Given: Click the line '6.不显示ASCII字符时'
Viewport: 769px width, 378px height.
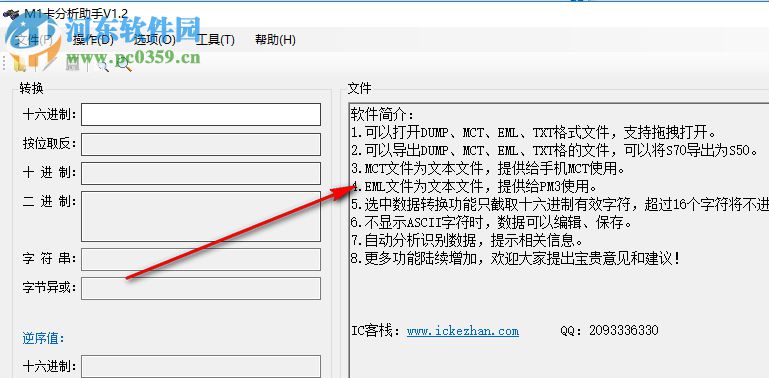Looking at the screenshot, I should coord(491,223).
